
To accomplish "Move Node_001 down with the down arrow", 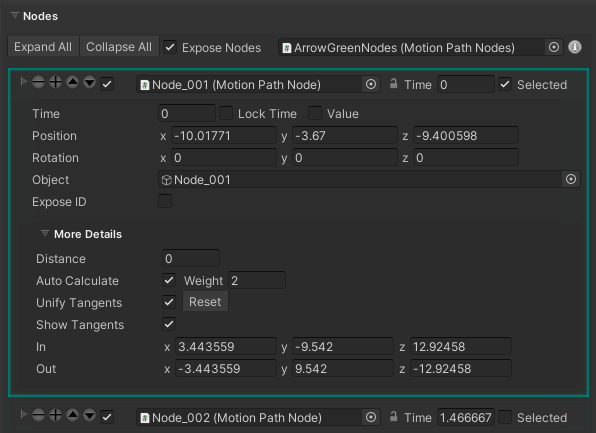I will tap(90, 82).
